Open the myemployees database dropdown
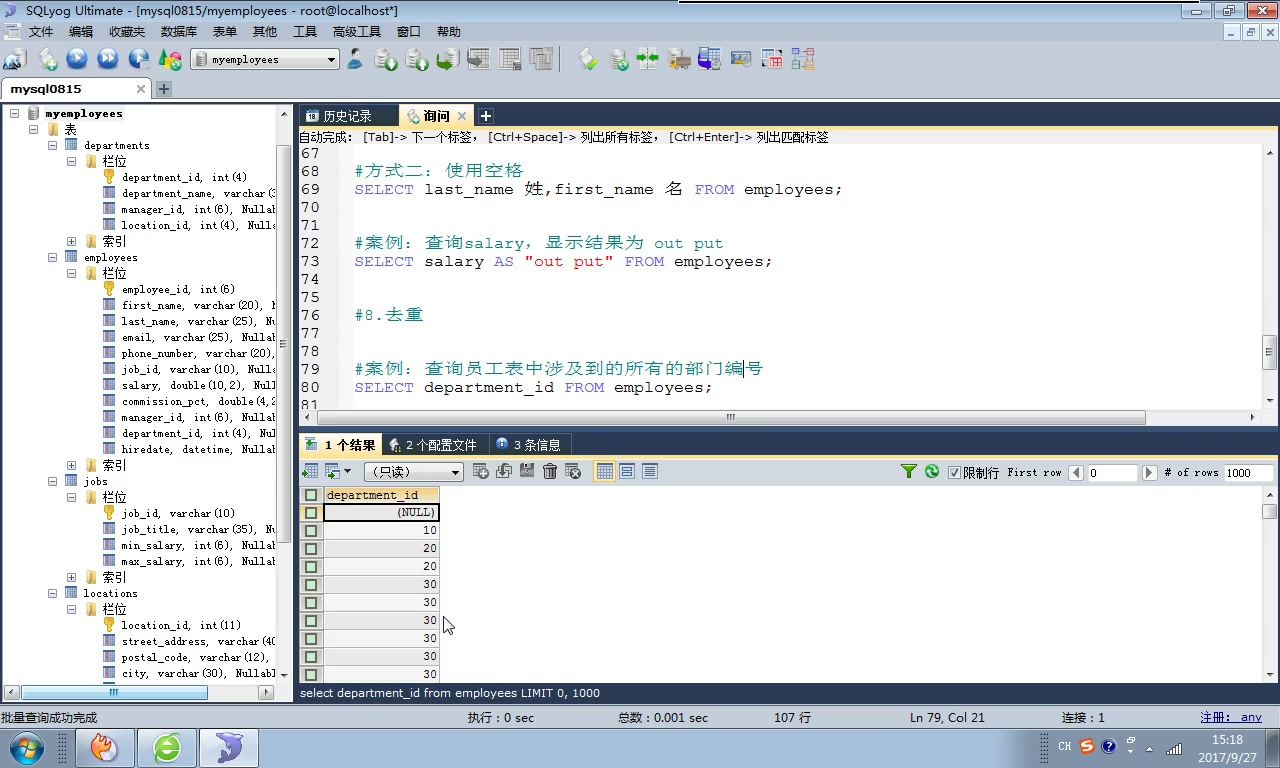The width and height of the screenshot is (1280, 768). pos(329,59)
